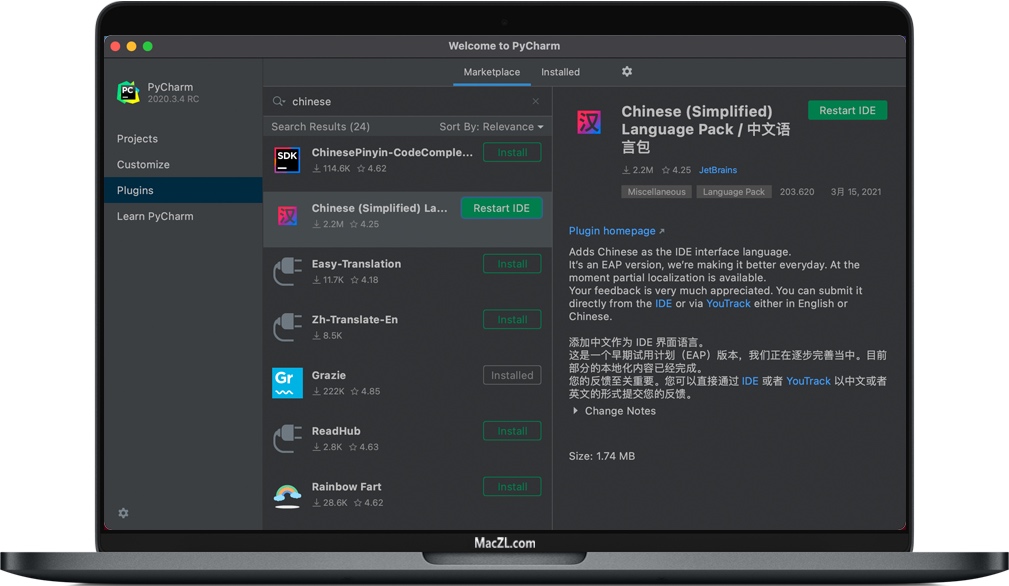Restart IDE from the plugin list row
This screenshot has width=1009, height=586.
[501, 208]
